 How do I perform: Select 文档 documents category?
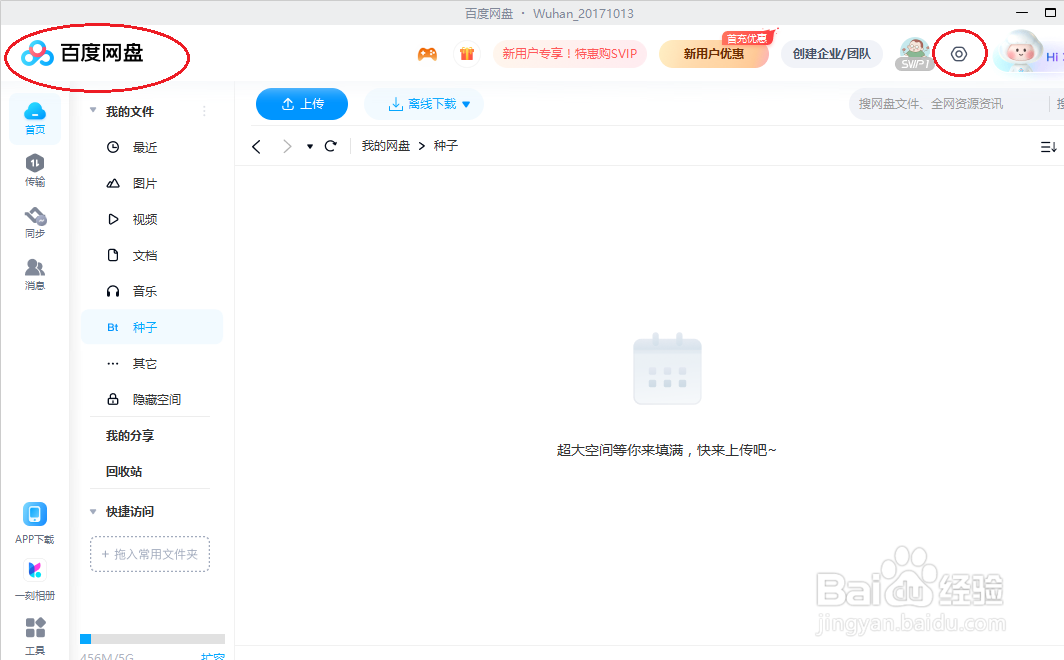click(152, 255)
